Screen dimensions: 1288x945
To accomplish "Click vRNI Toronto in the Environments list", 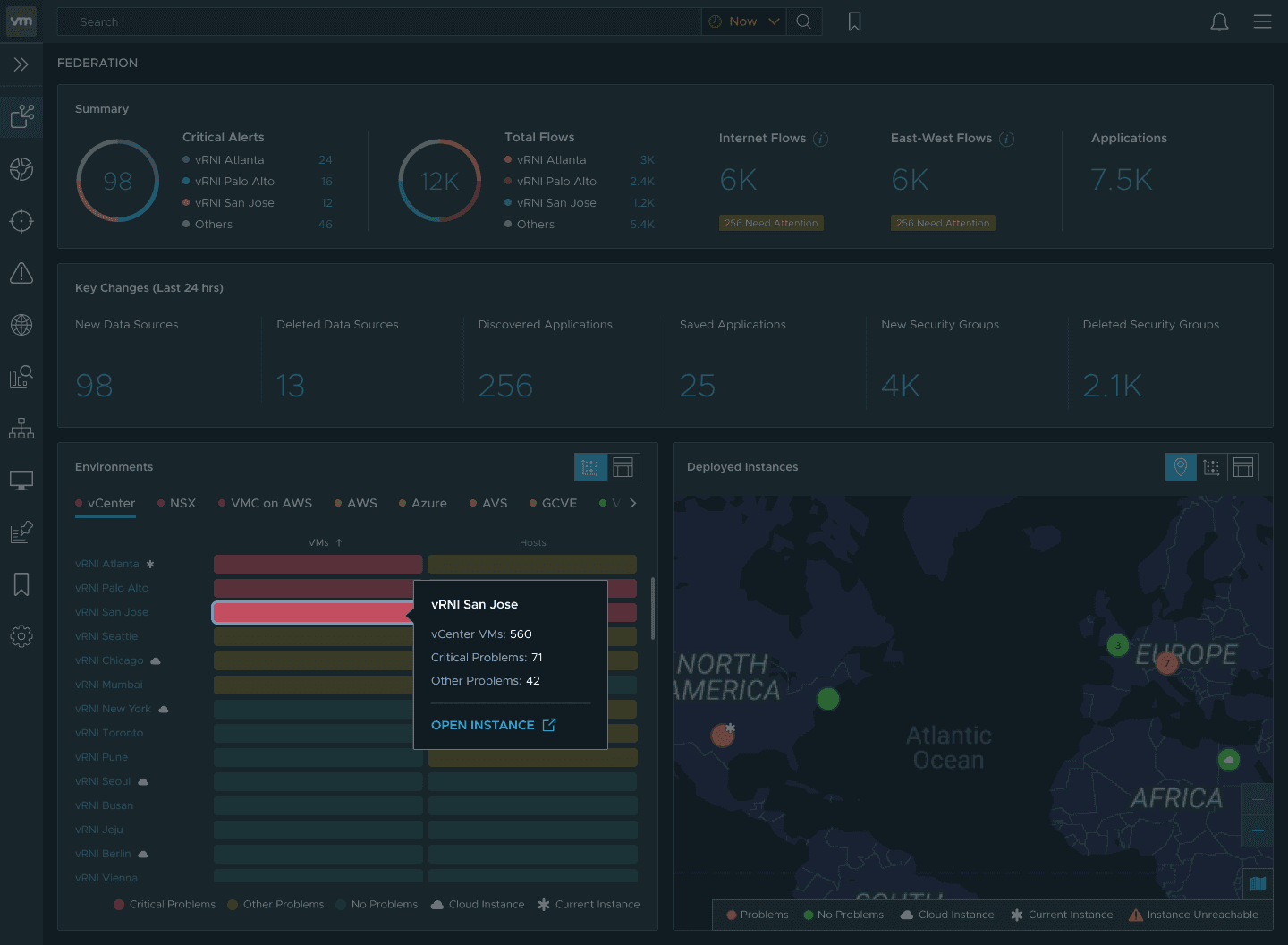I will pos(109,734).
